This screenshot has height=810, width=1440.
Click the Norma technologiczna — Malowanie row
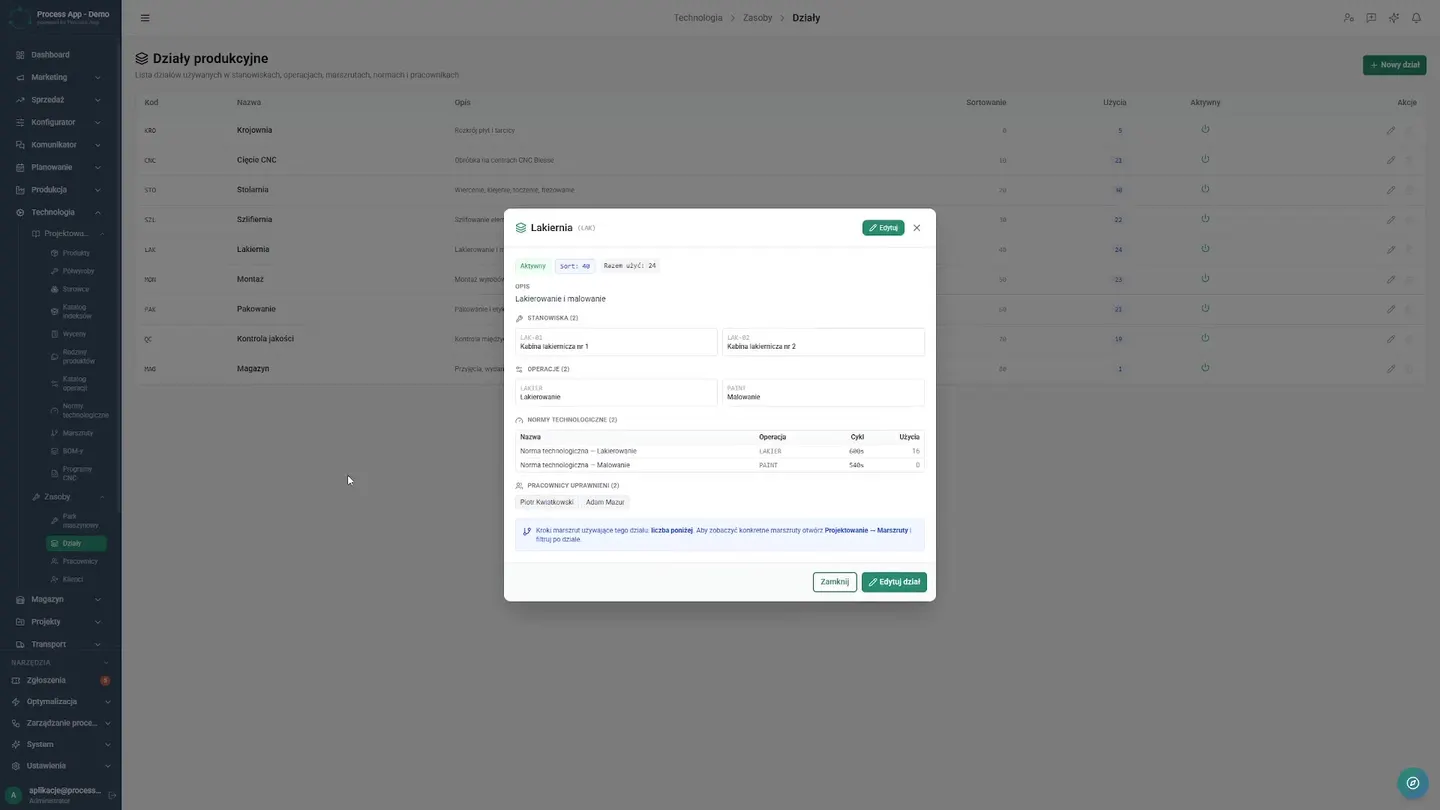(720, 465)
